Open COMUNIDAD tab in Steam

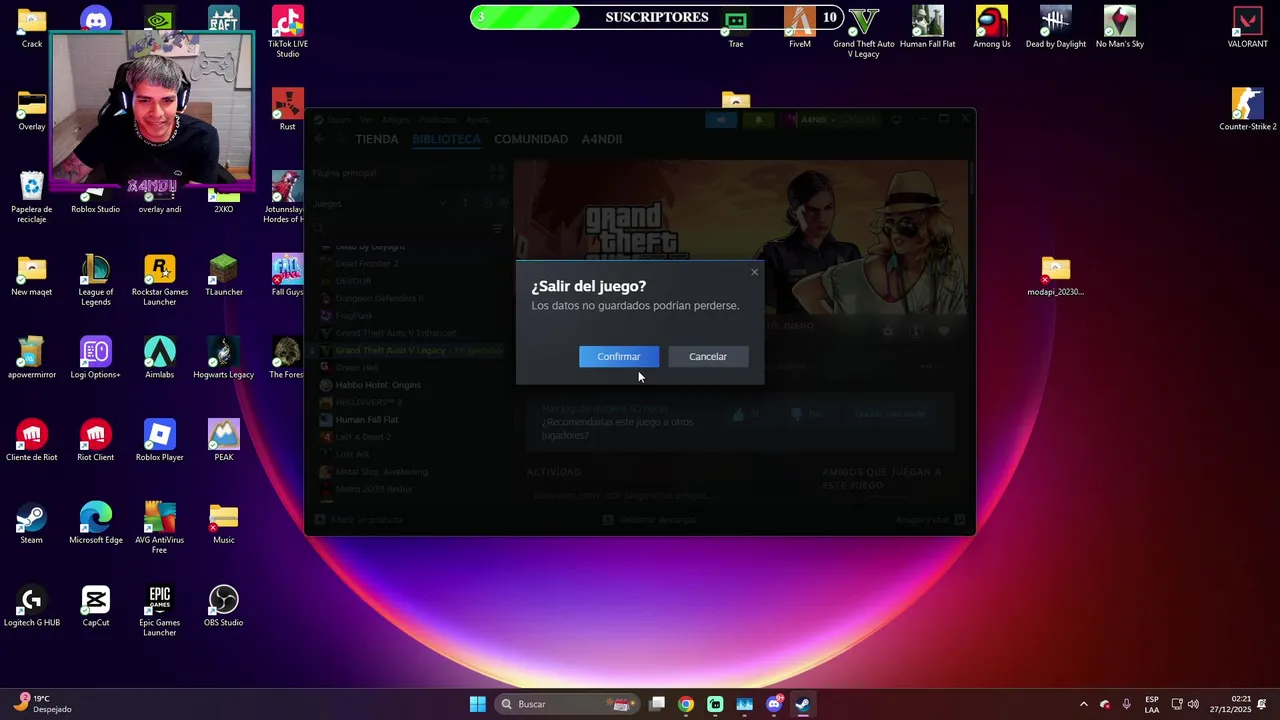[x=531, y=139]
